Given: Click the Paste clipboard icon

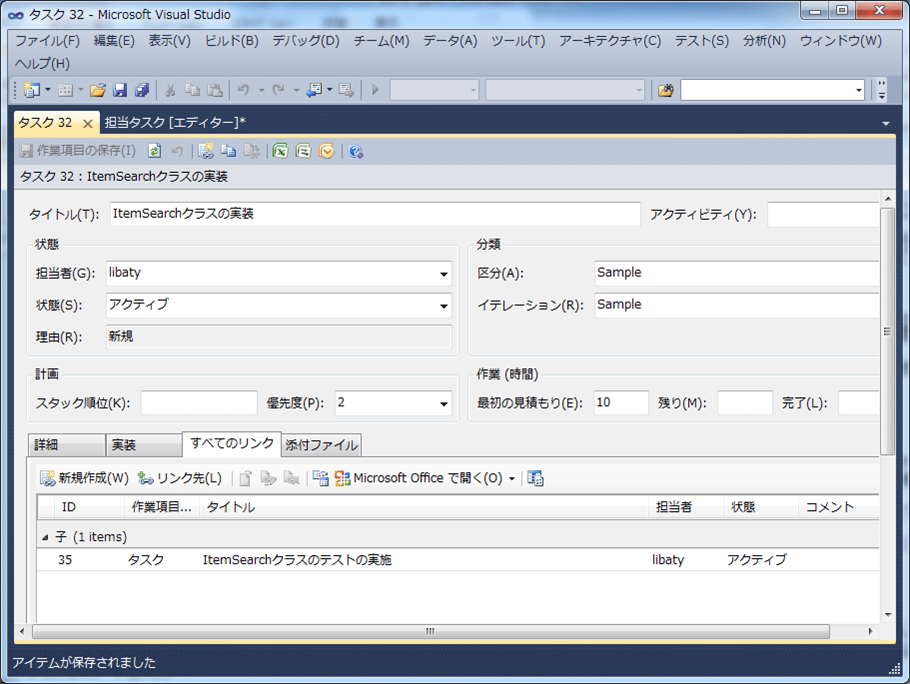Looking at the screenshot, I should click(215, 90).
